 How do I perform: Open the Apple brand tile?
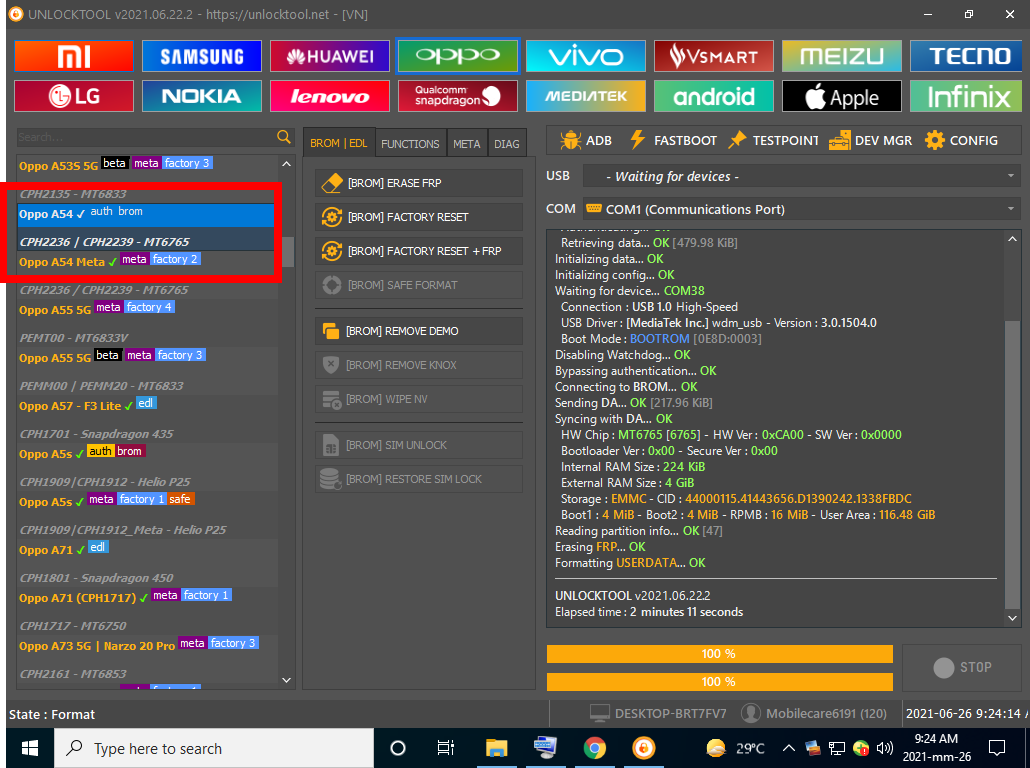(x=842, y=97)
